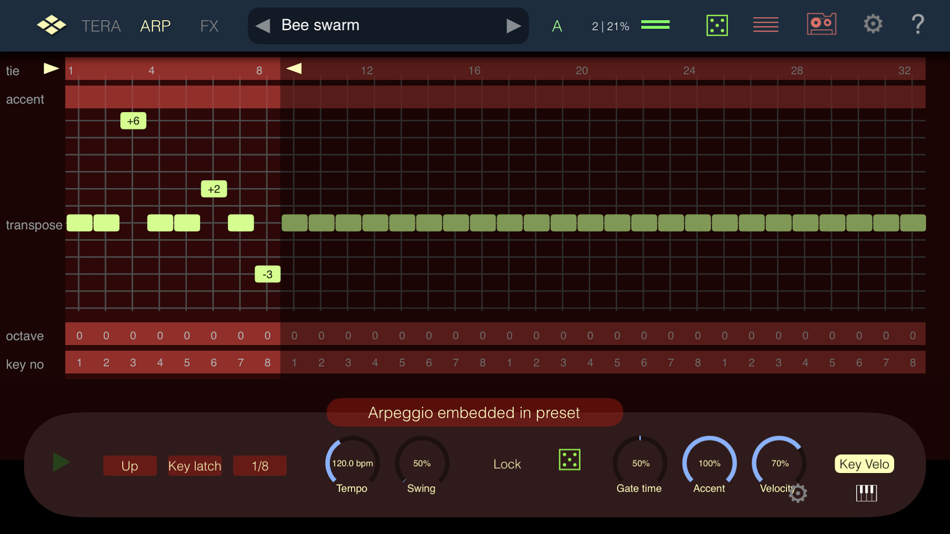
Task: Select the -3 transpose block
Action: pyautogui.click(x=267, y=275)
